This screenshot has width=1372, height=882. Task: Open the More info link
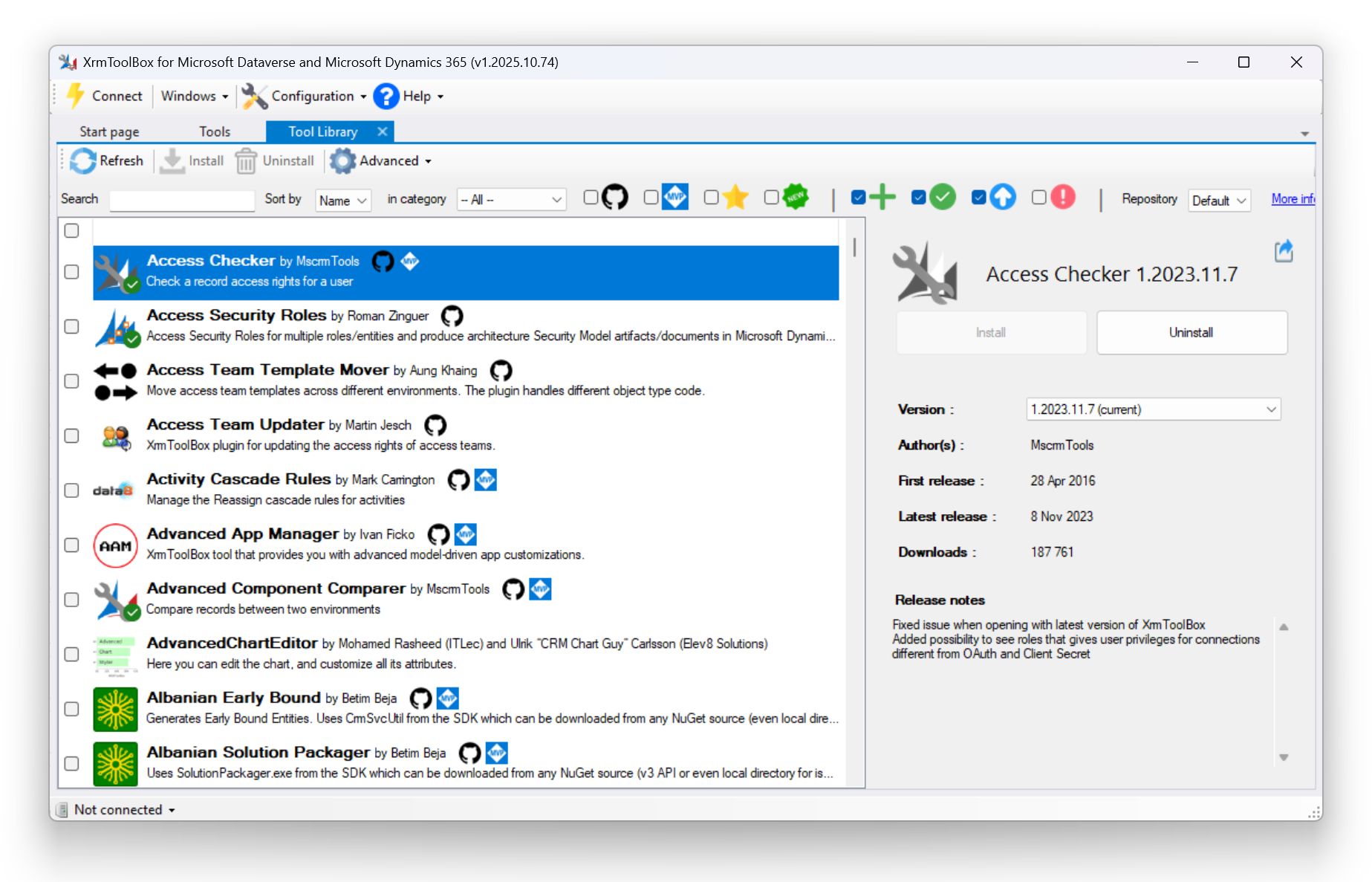coord(1293,198)
